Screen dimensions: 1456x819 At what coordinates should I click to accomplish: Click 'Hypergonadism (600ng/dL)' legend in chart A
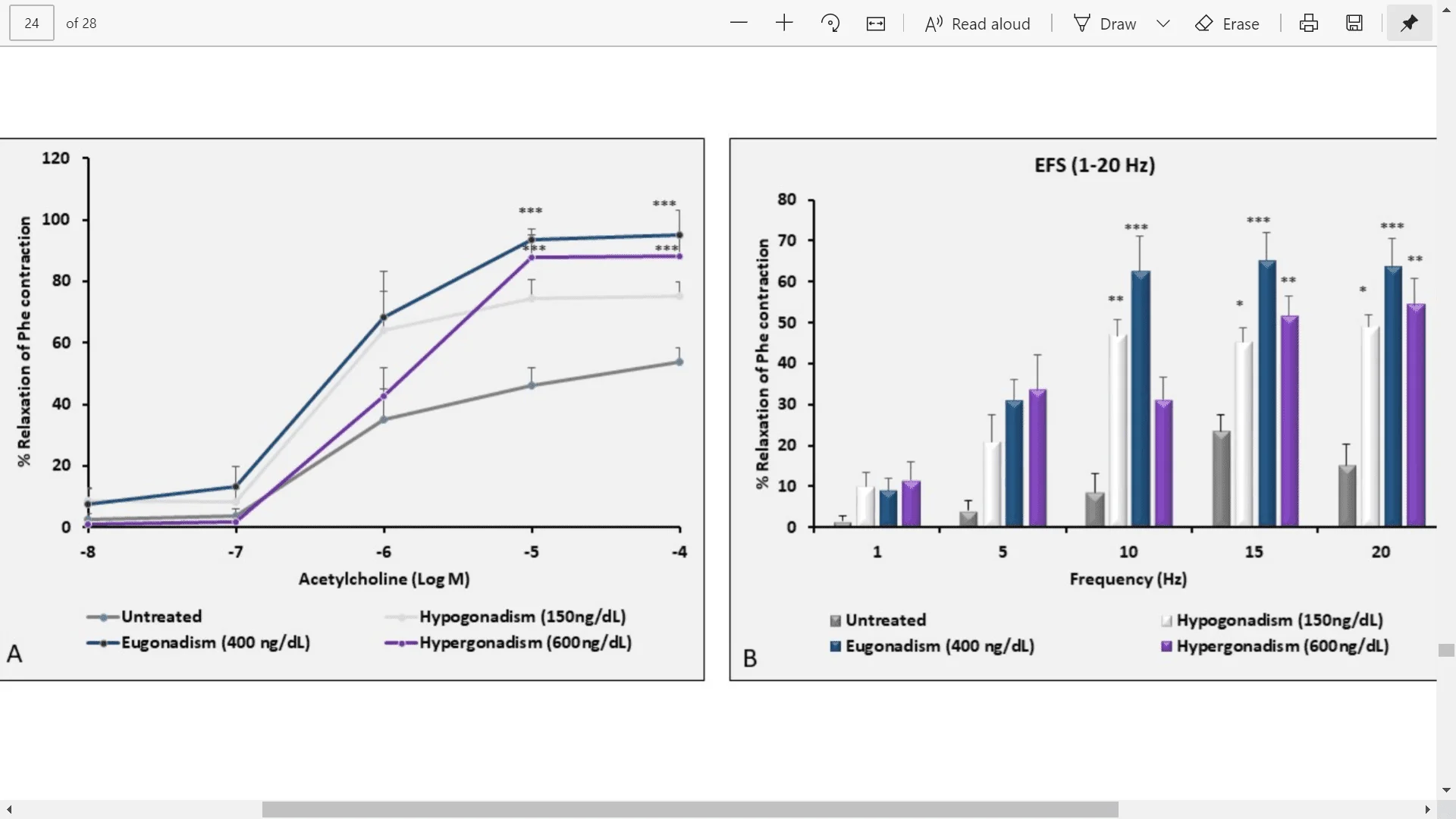[508, 643]
